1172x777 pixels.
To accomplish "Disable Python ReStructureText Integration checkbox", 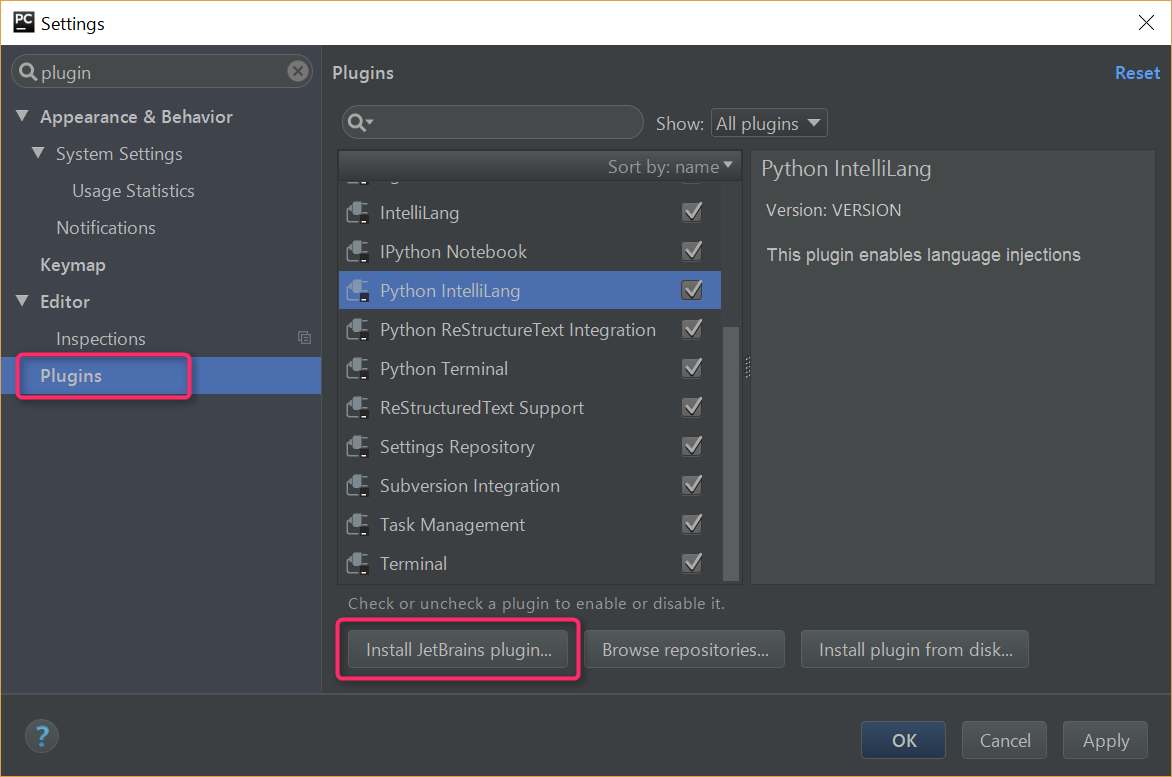I will (692, 329).
